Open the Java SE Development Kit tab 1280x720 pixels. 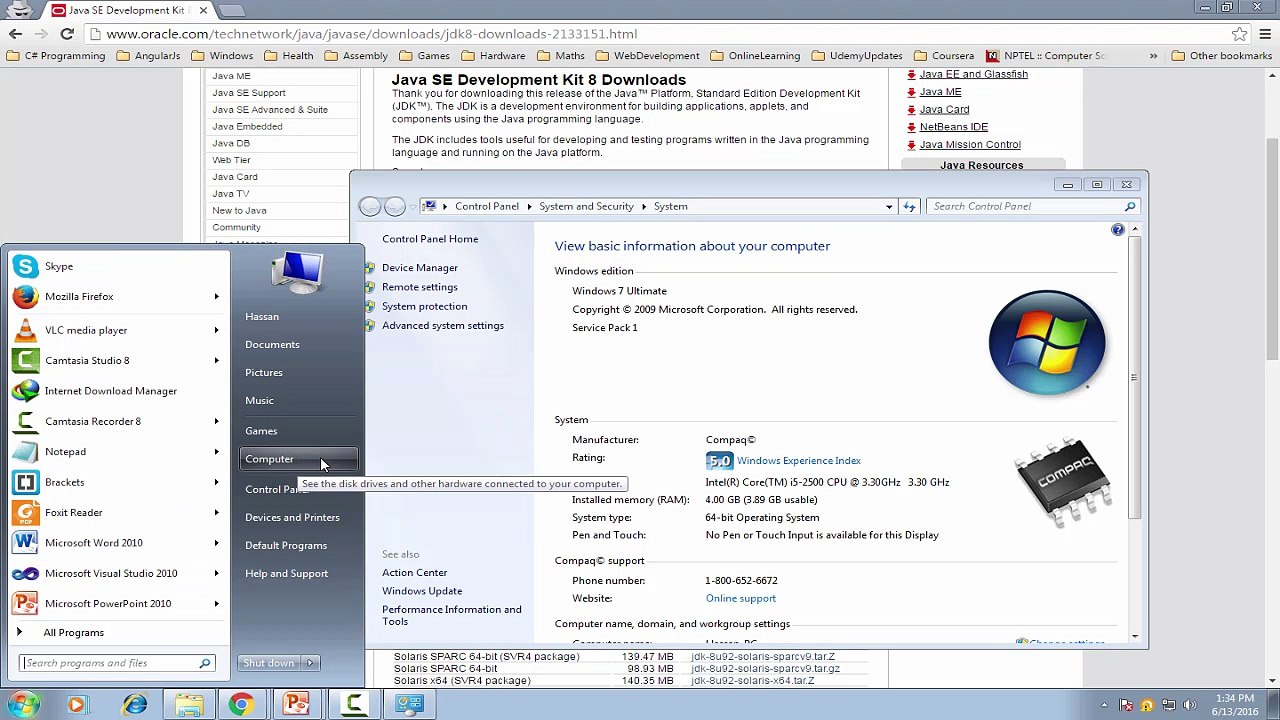pos(130,10)
